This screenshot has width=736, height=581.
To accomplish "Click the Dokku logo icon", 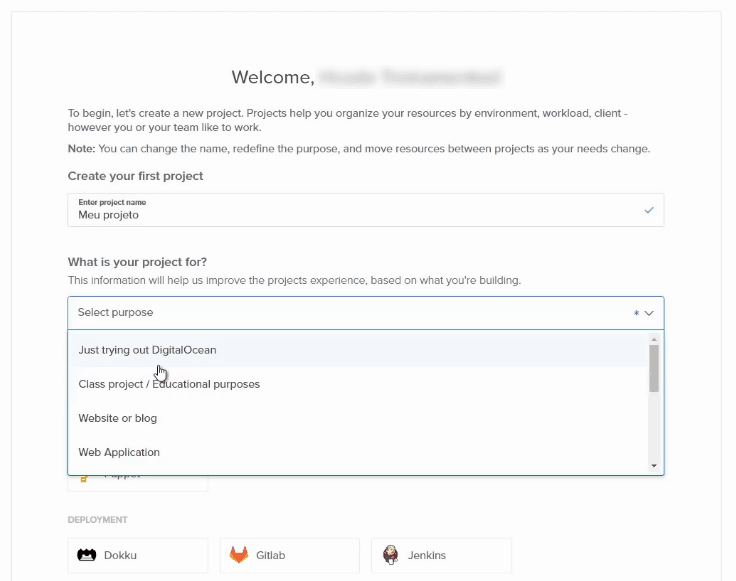I will point(86,555).
